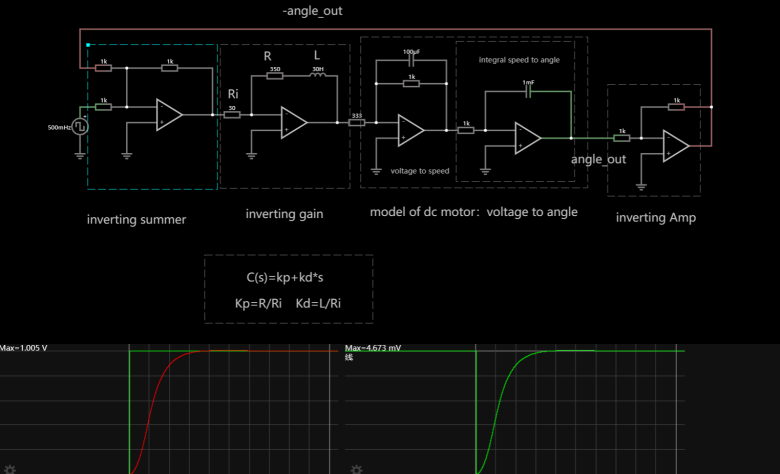Click the cyan corner handle of summer box

pyautogui.click(x=89, y=45)
